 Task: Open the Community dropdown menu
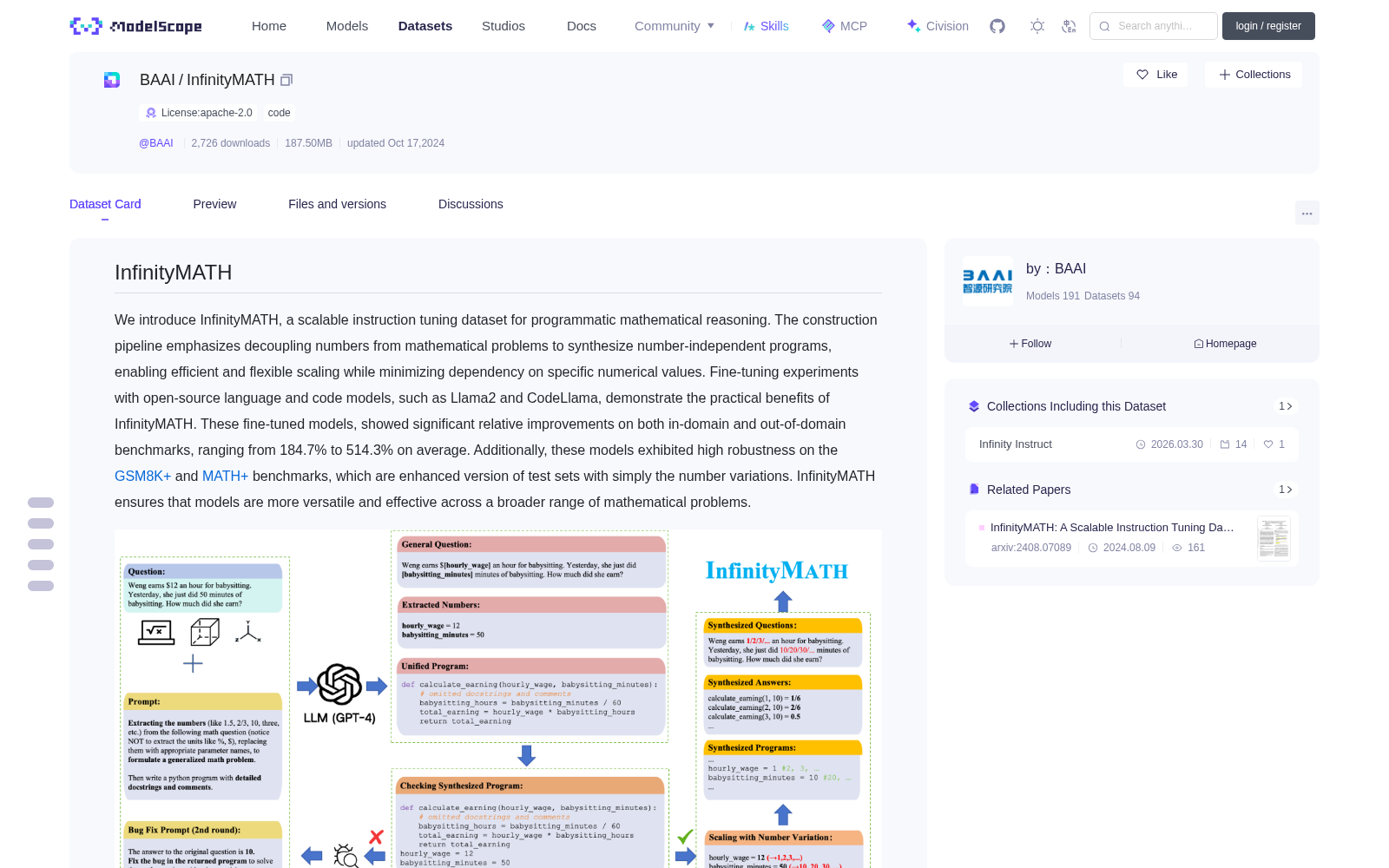(x=675, y=26)
